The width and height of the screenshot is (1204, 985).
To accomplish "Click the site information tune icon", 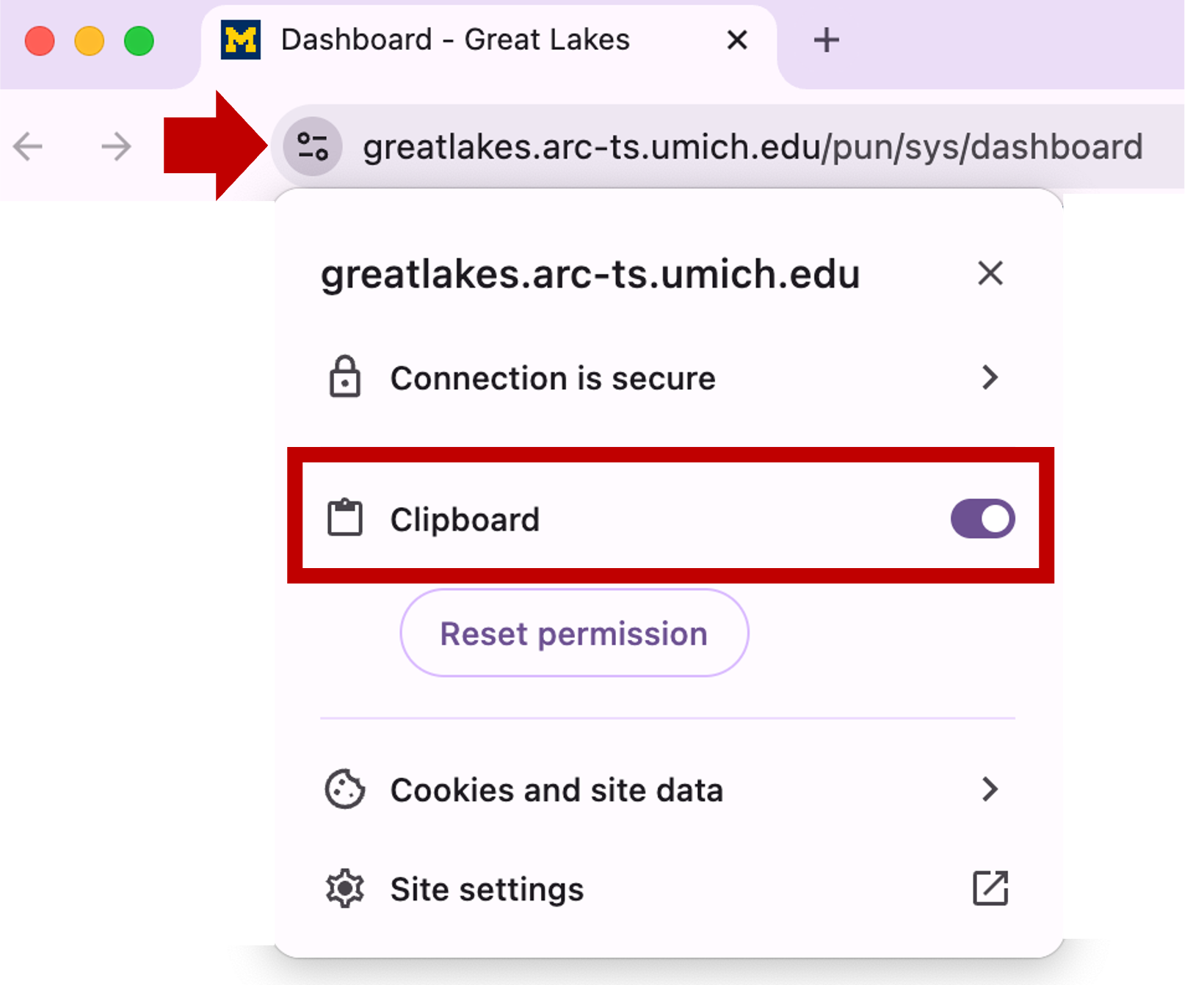I will [313, 147].
